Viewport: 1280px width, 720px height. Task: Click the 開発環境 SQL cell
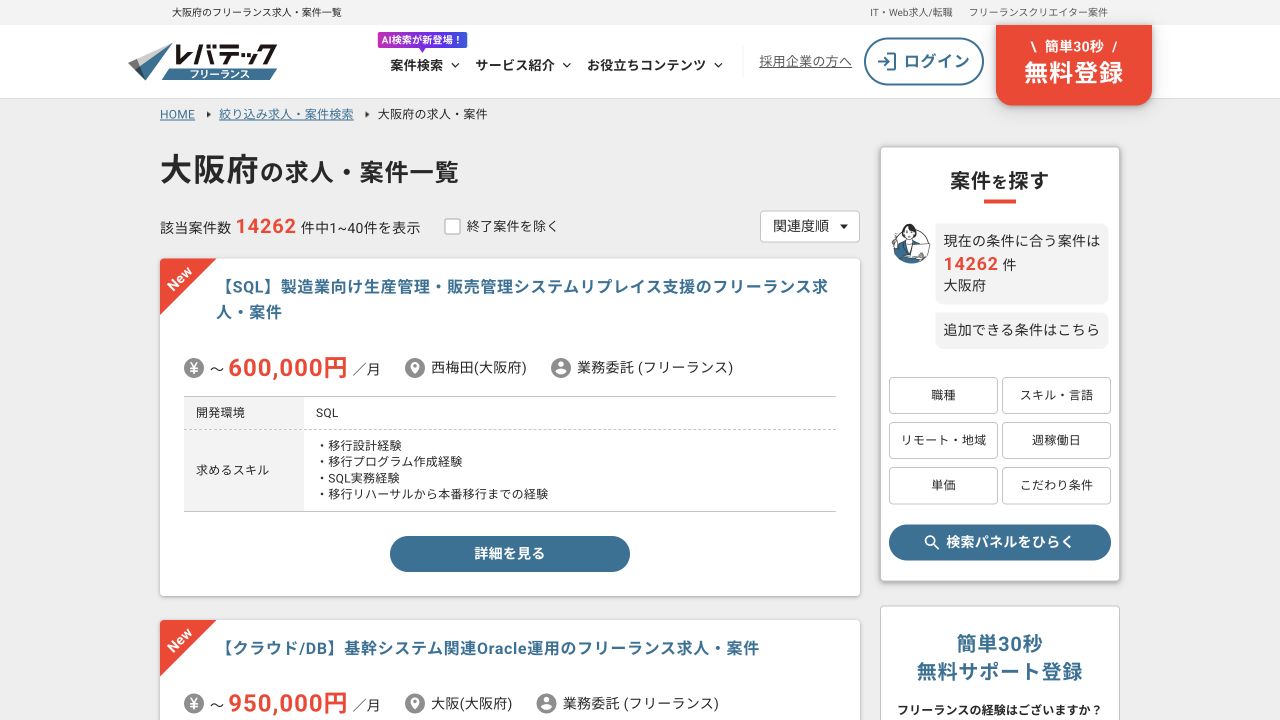[570, 413]
